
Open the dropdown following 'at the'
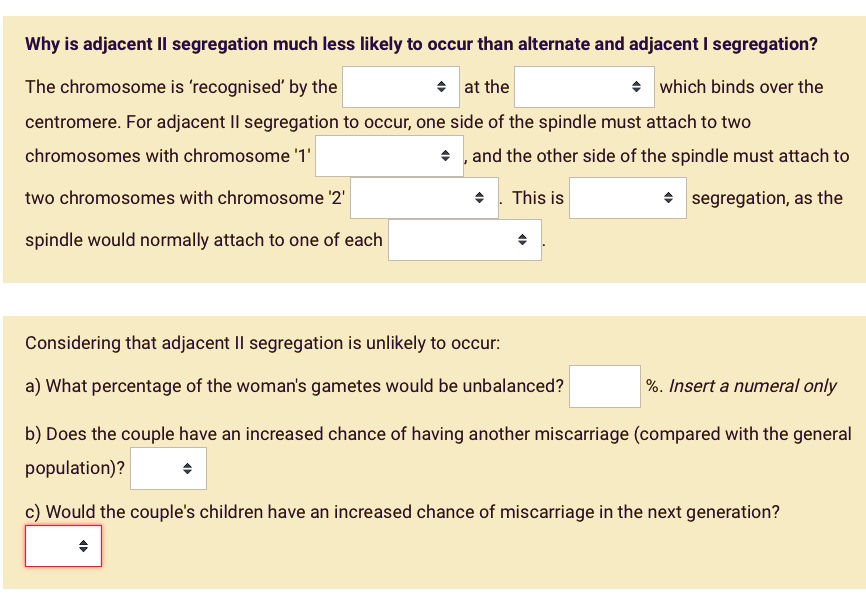coord(583,87)
